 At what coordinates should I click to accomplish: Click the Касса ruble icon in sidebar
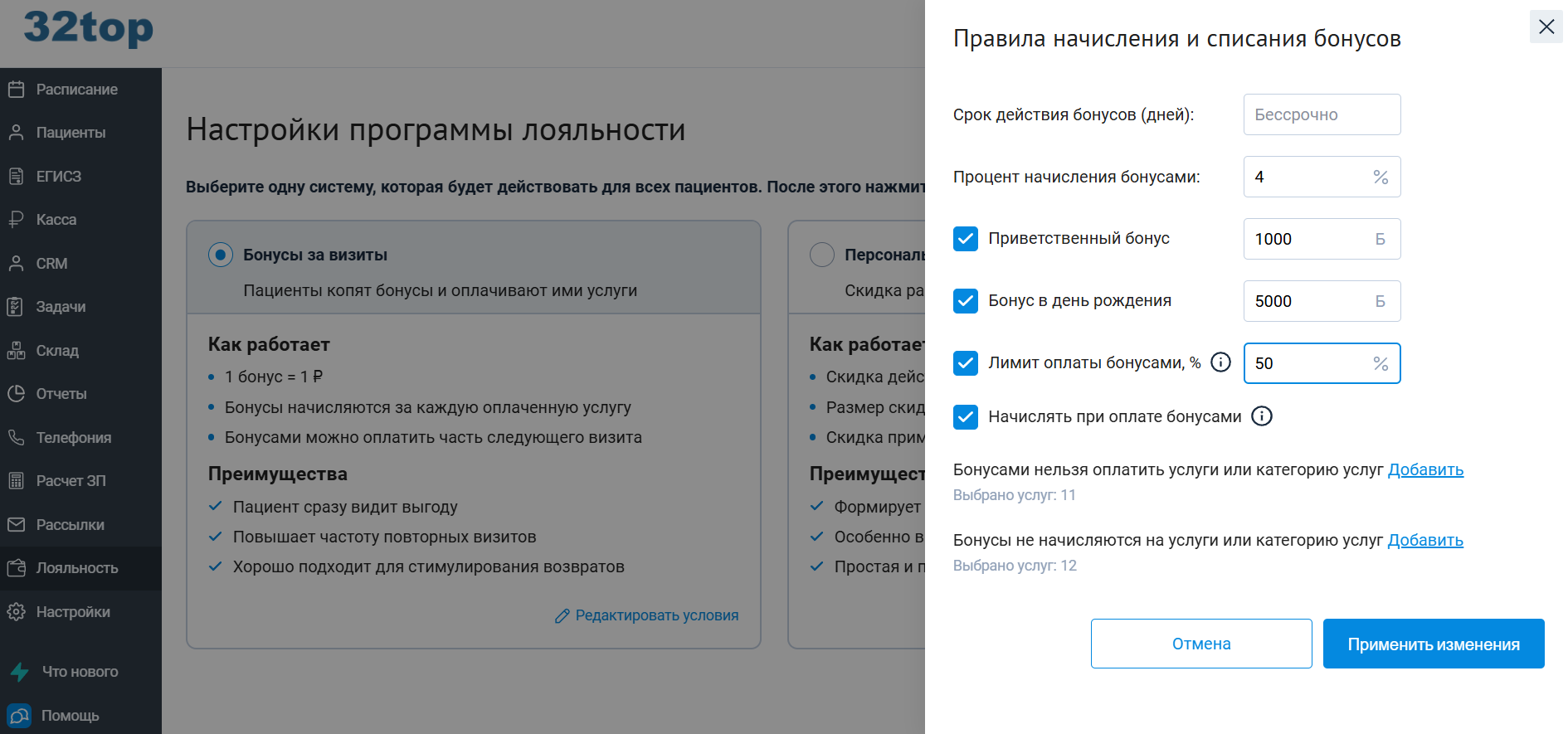pos(17,220)
